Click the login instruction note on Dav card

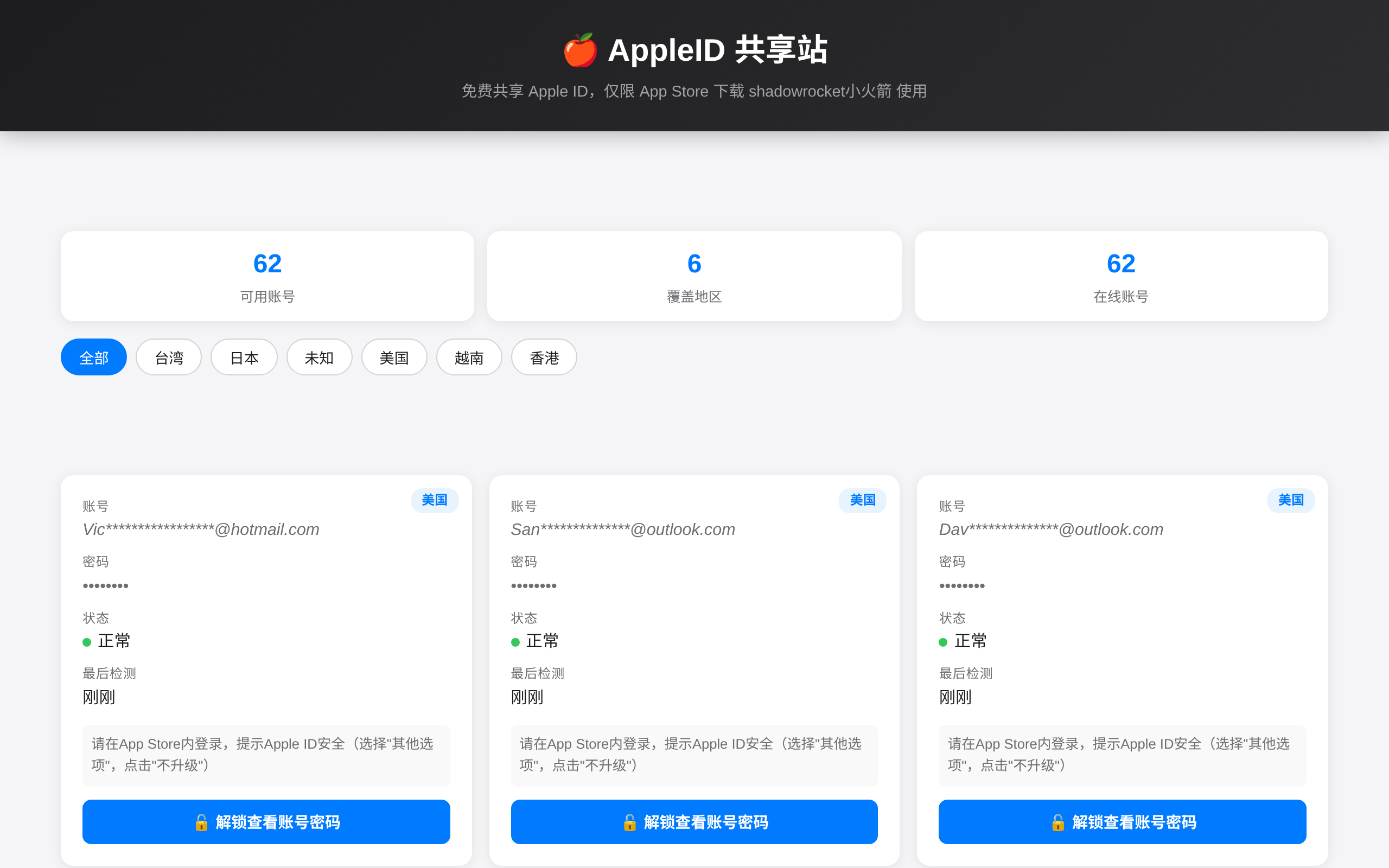click(x=1122, y=755)
